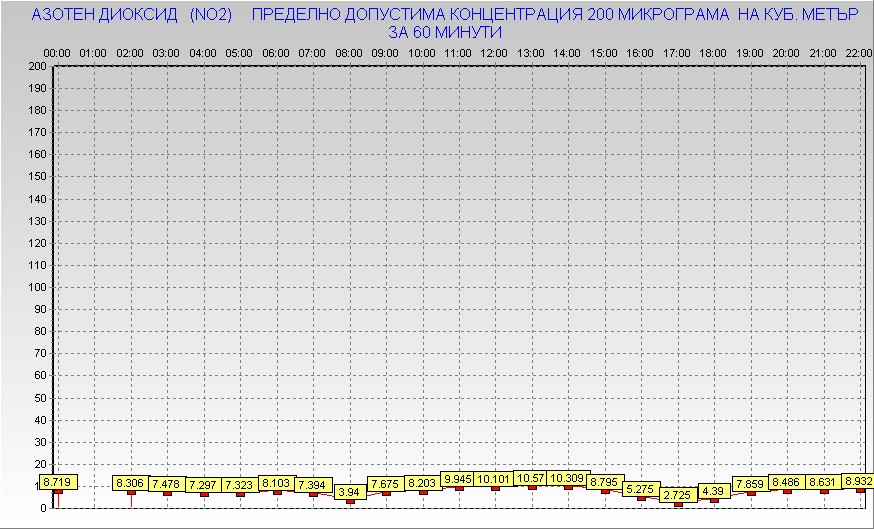This screenshot has width=874, height=529.
Task: Select the 7.859 value label
Action: (750, 484)
